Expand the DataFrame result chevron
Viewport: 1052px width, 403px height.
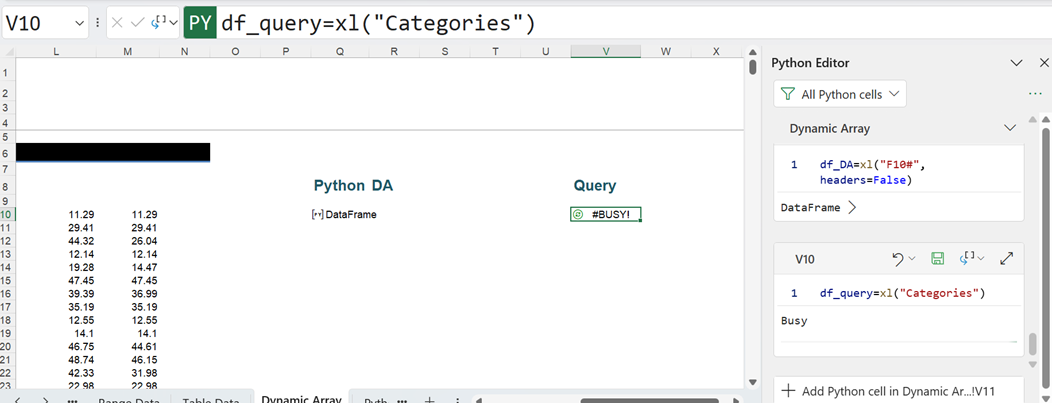pyautogui.click(x=852, y=208)
